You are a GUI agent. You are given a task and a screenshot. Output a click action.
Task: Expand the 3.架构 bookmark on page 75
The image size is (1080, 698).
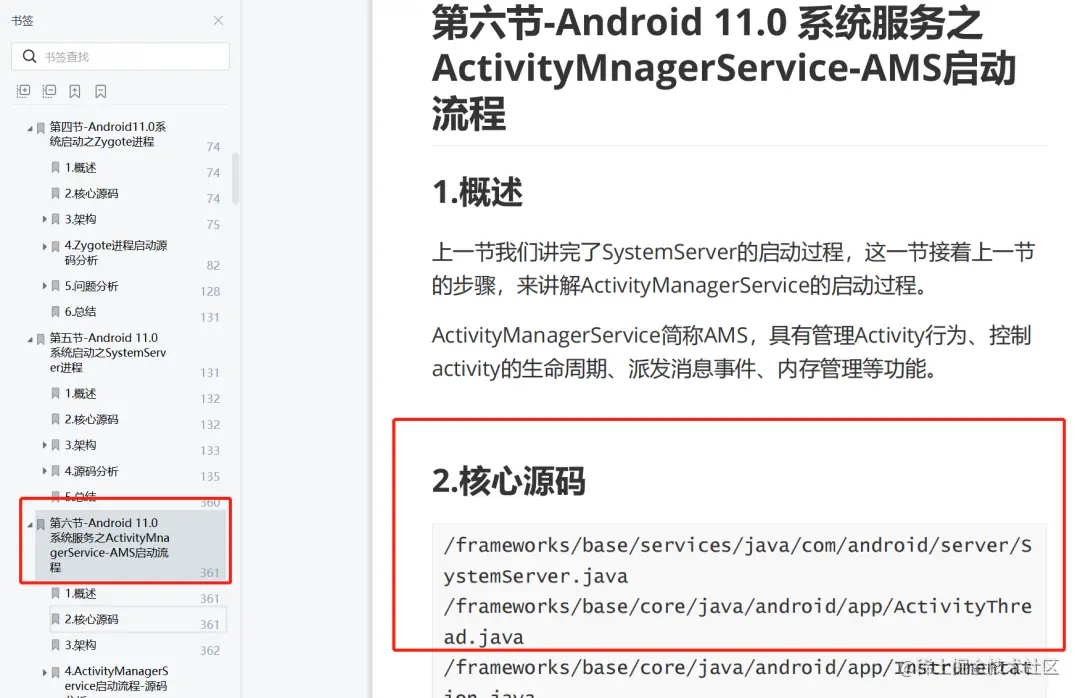pos(45,219)
